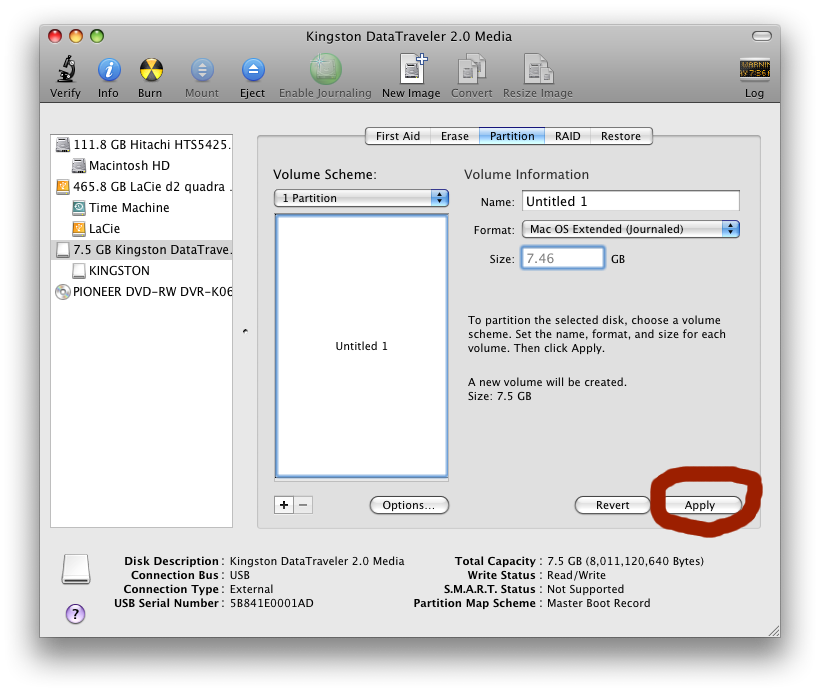Click the Kingston disk icon in info area
This screenshot has height=692, width=820.
click(x=76, y=569)
